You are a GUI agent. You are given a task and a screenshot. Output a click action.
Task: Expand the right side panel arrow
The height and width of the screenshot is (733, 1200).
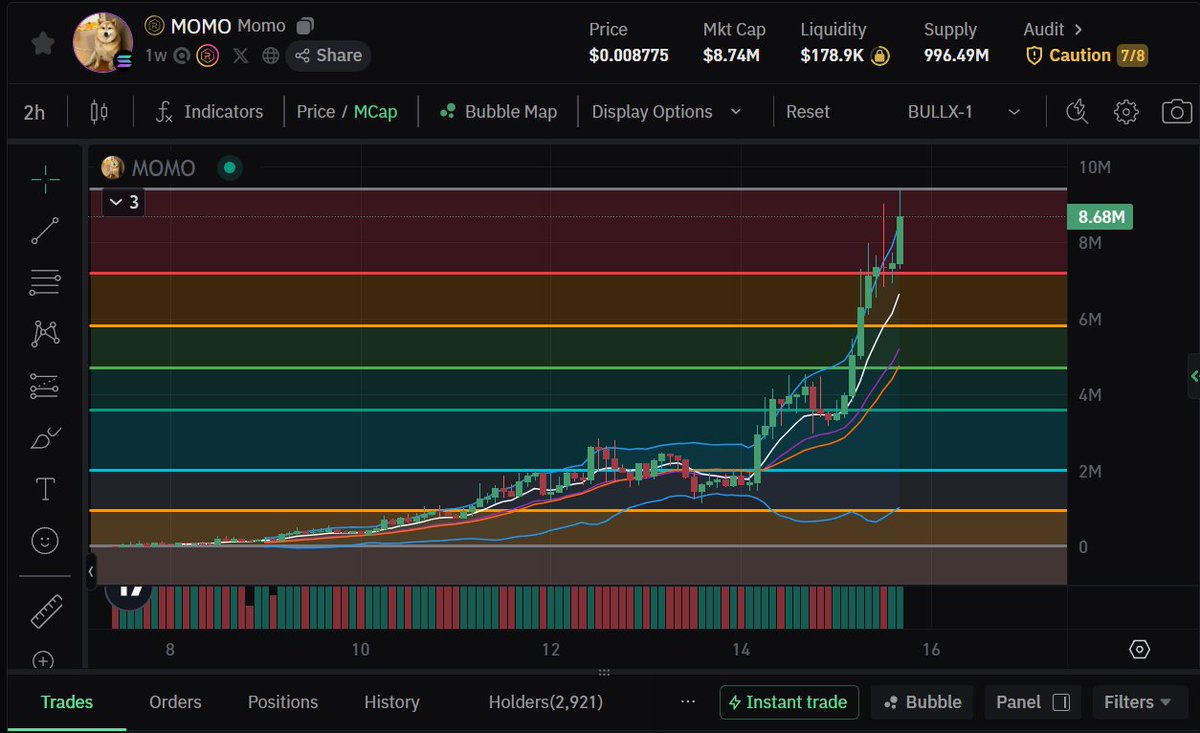click(x=1193, y=376)
